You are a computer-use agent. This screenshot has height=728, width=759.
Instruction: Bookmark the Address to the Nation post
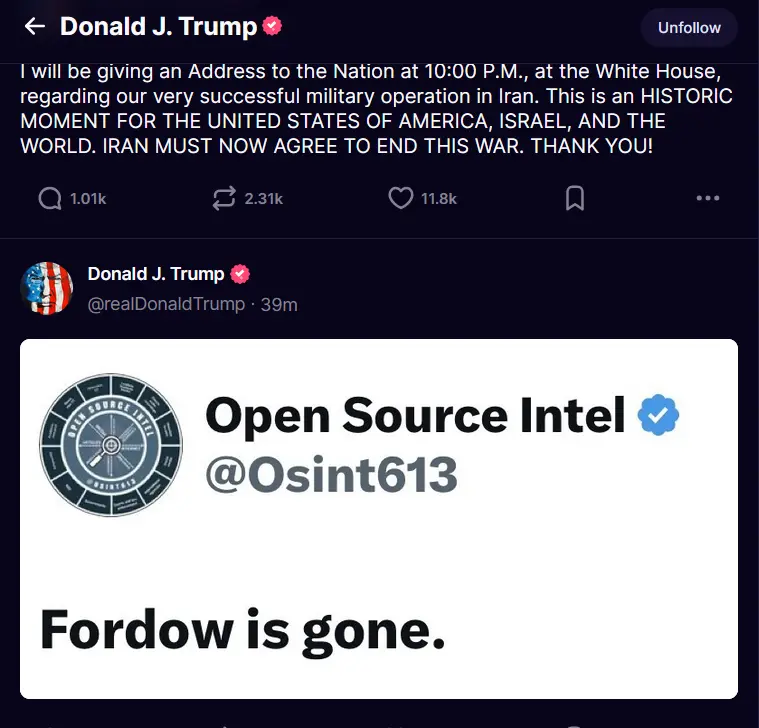point(575,199)
